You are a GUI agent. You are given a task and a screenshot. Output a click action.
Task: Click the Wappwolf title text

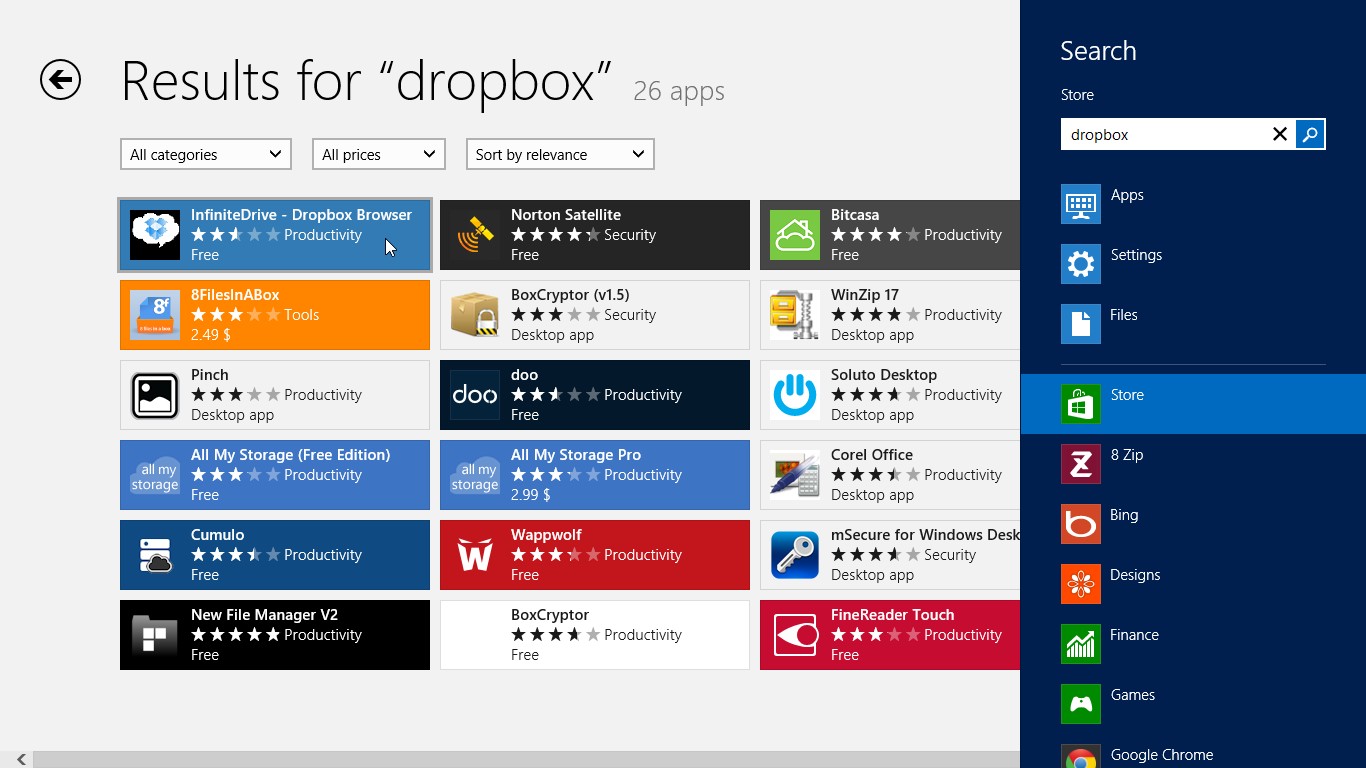point(546,535)
